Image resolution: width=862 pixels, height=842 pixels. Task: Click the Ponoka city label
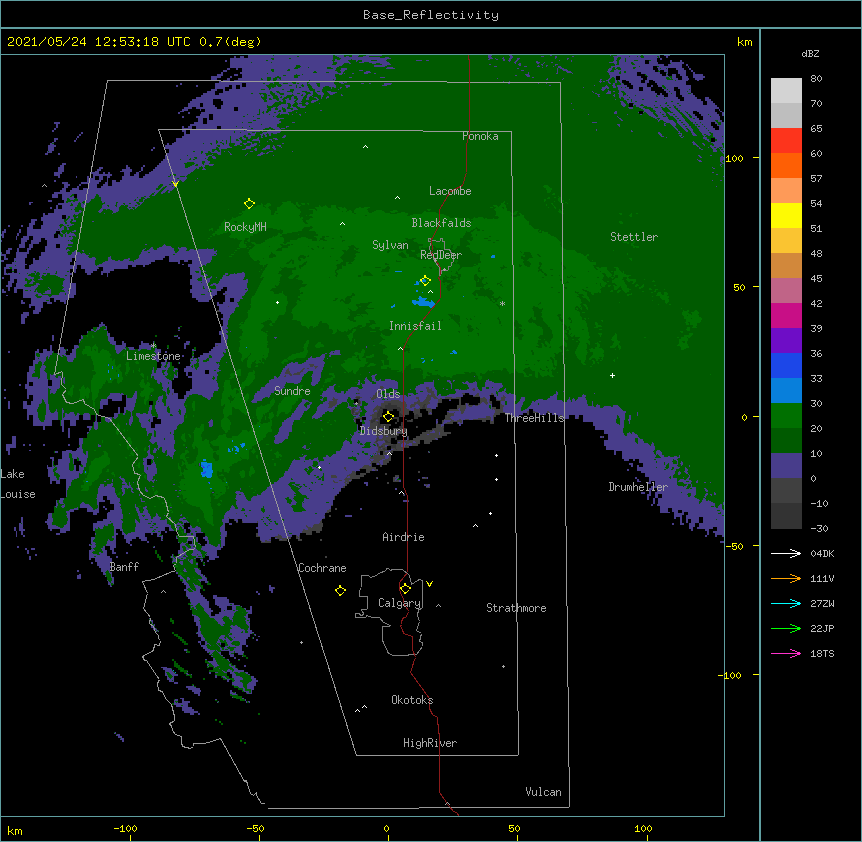click(480, 136)
